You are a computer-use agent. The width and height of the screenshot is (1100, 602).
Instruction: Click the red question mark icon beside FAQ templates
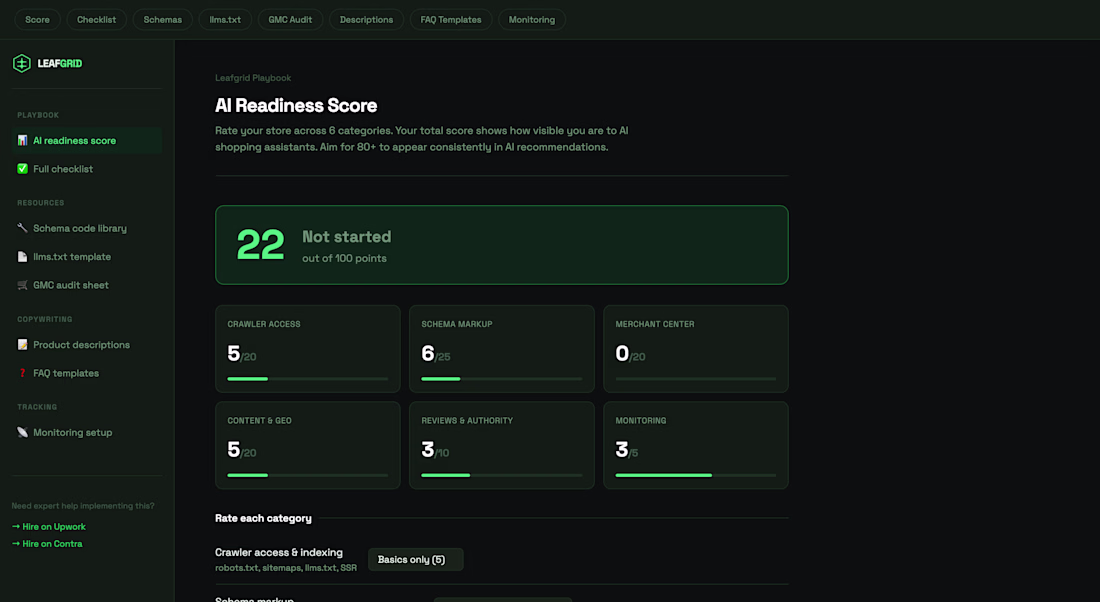(x=22, y=373)
